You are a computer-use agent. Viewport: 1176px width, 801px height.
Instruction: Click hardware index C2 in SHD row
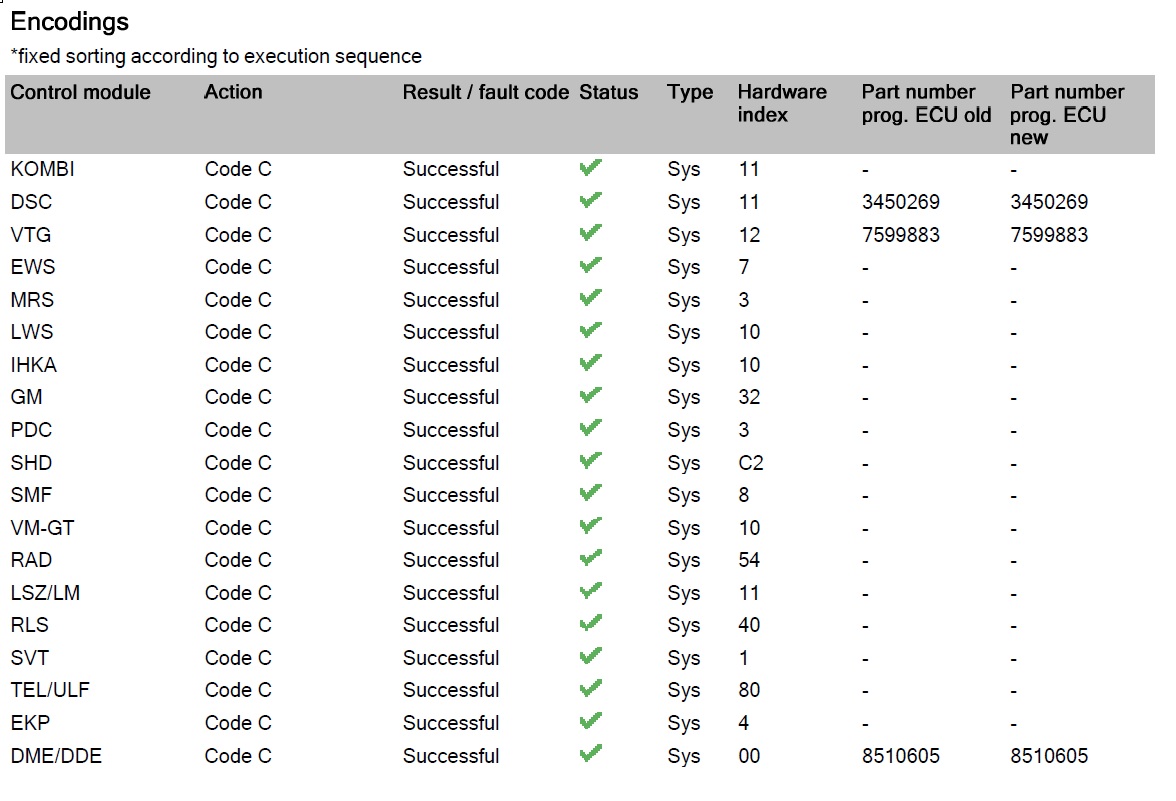point(751,463)
